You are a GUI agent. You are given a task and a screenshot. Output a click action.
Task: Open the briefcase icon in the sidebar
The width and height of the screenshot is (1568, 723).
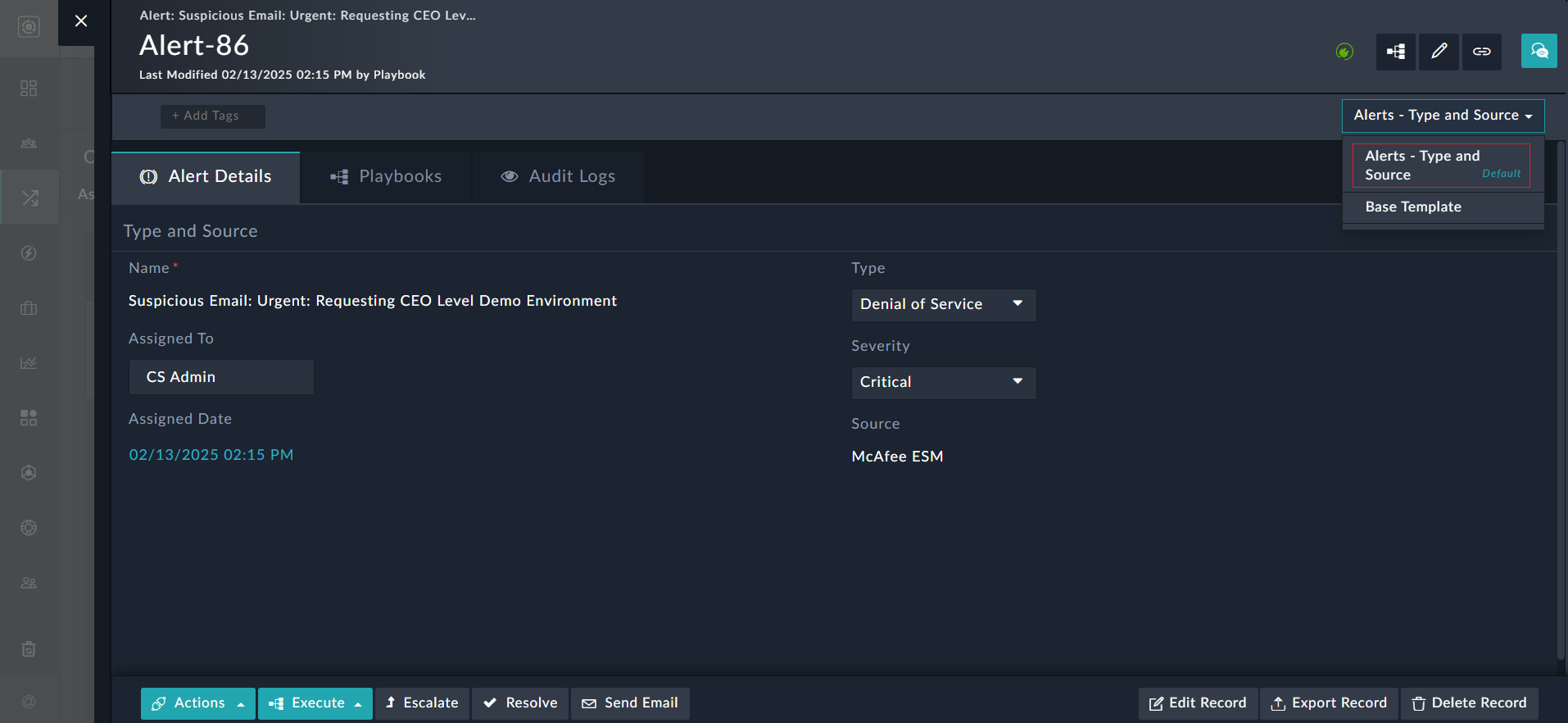click(x=29, y=308)
